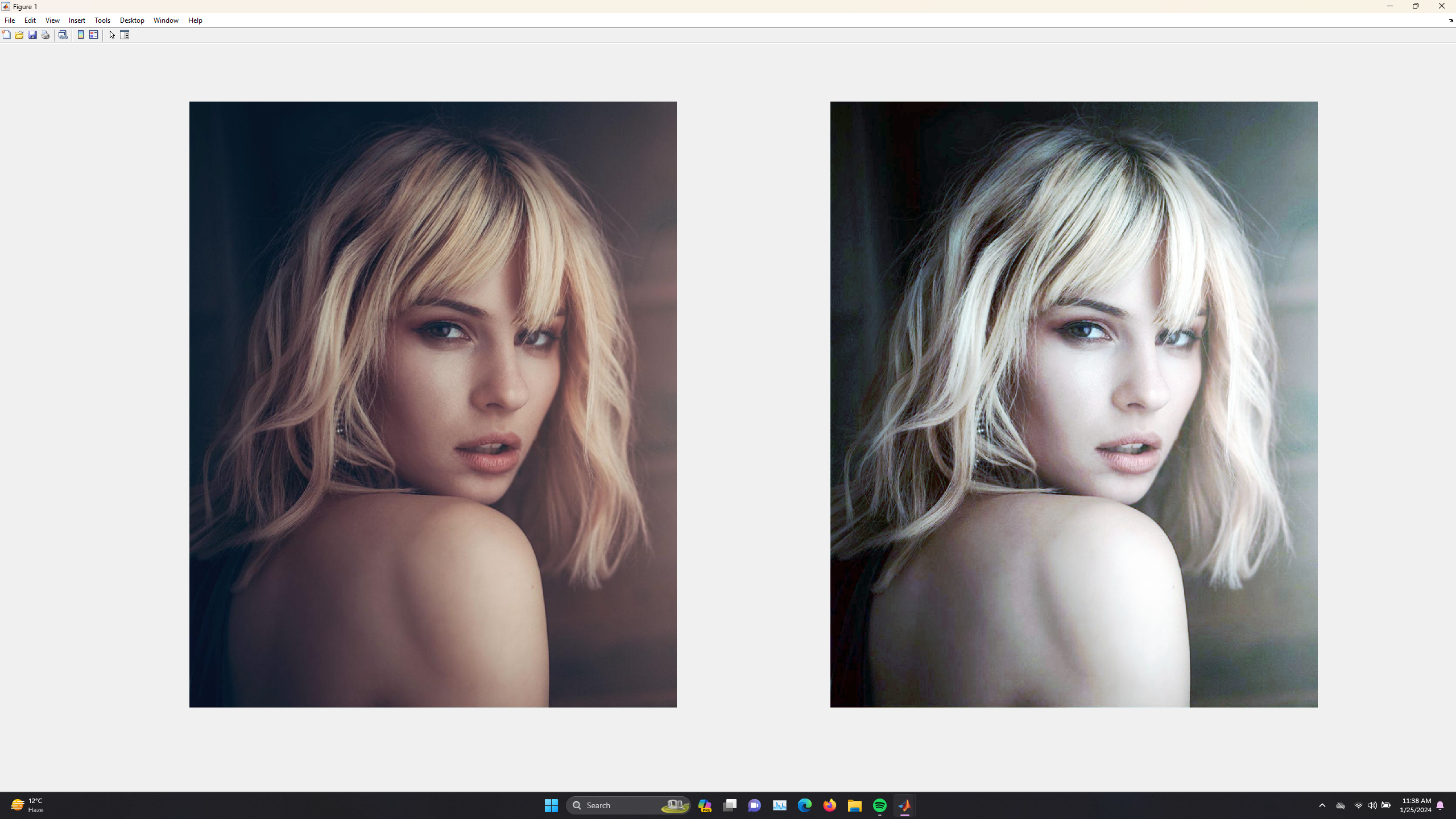1456x819 pixels.
Task: Toggle the notification bell in the system tray
Action: 1440,805
